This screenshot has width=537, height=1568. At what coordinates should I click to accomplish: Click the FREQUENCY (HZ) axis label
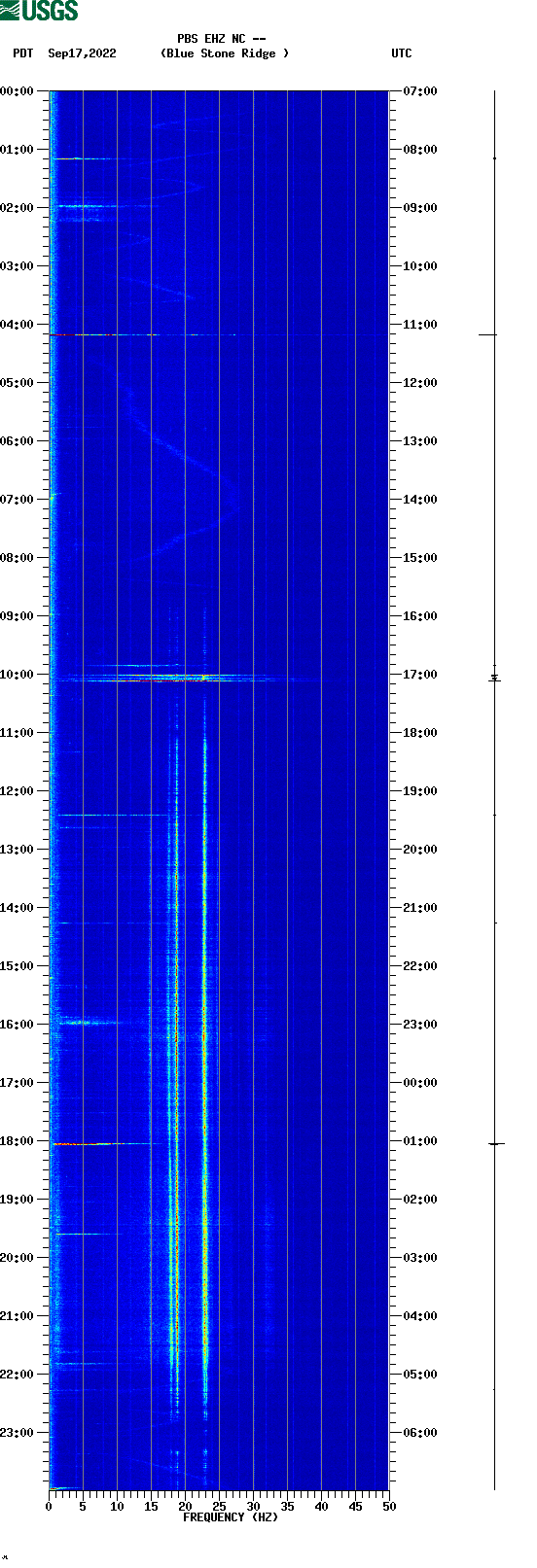pos(231,1517)
